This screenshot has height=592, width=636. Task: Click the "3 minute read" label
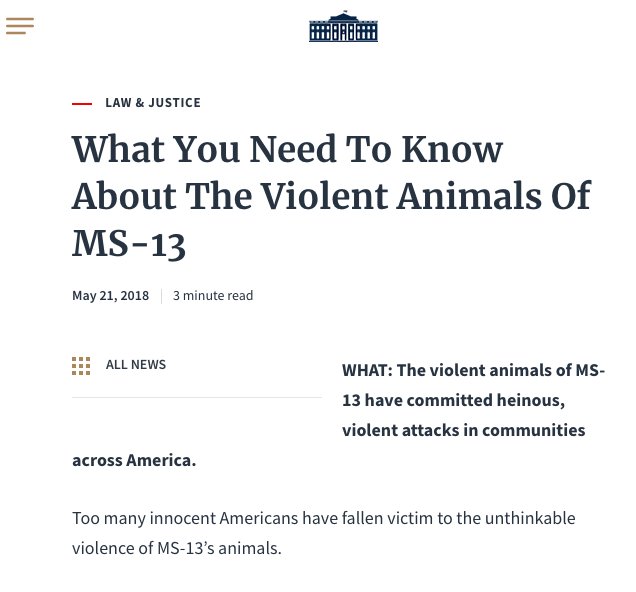pyautogui.click(x=213, y=295)
